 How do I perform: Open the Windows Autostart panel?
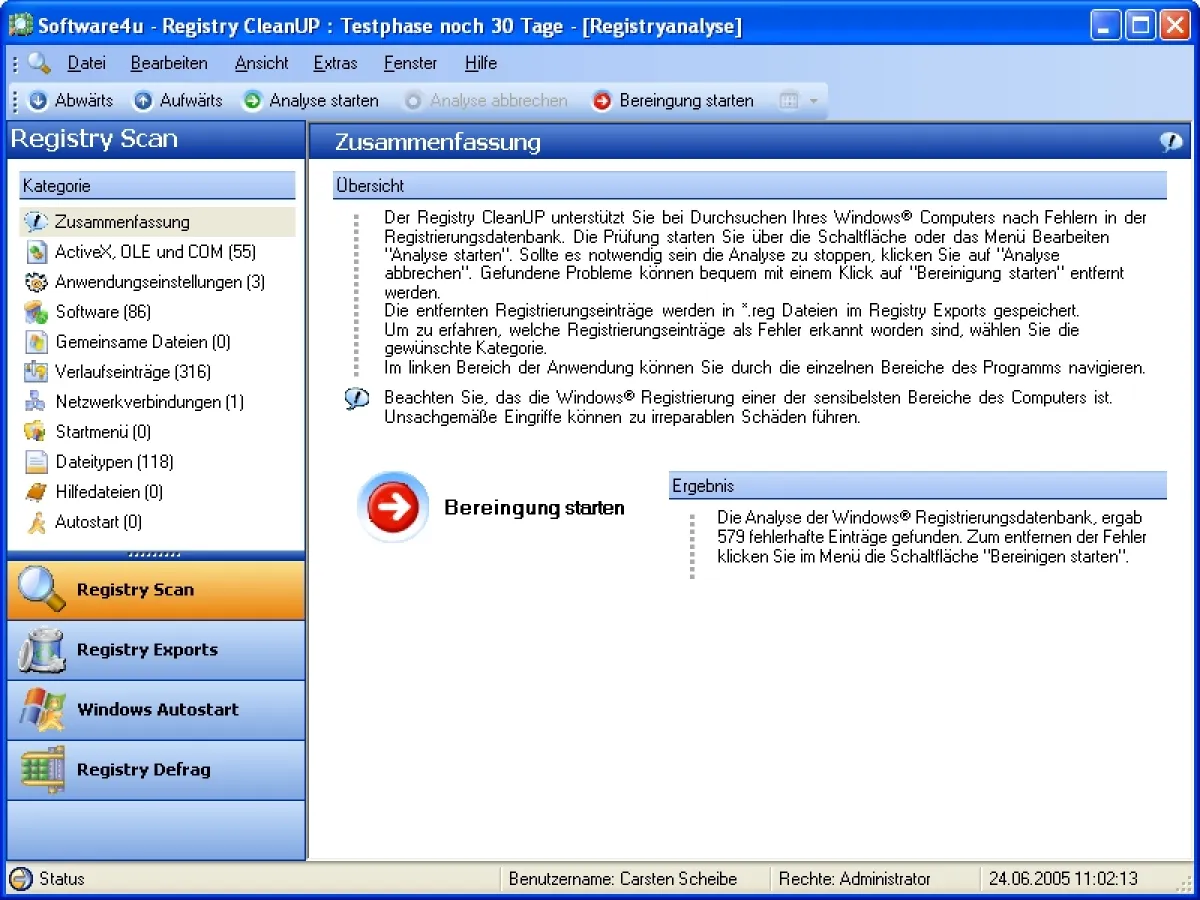point(156,710)
